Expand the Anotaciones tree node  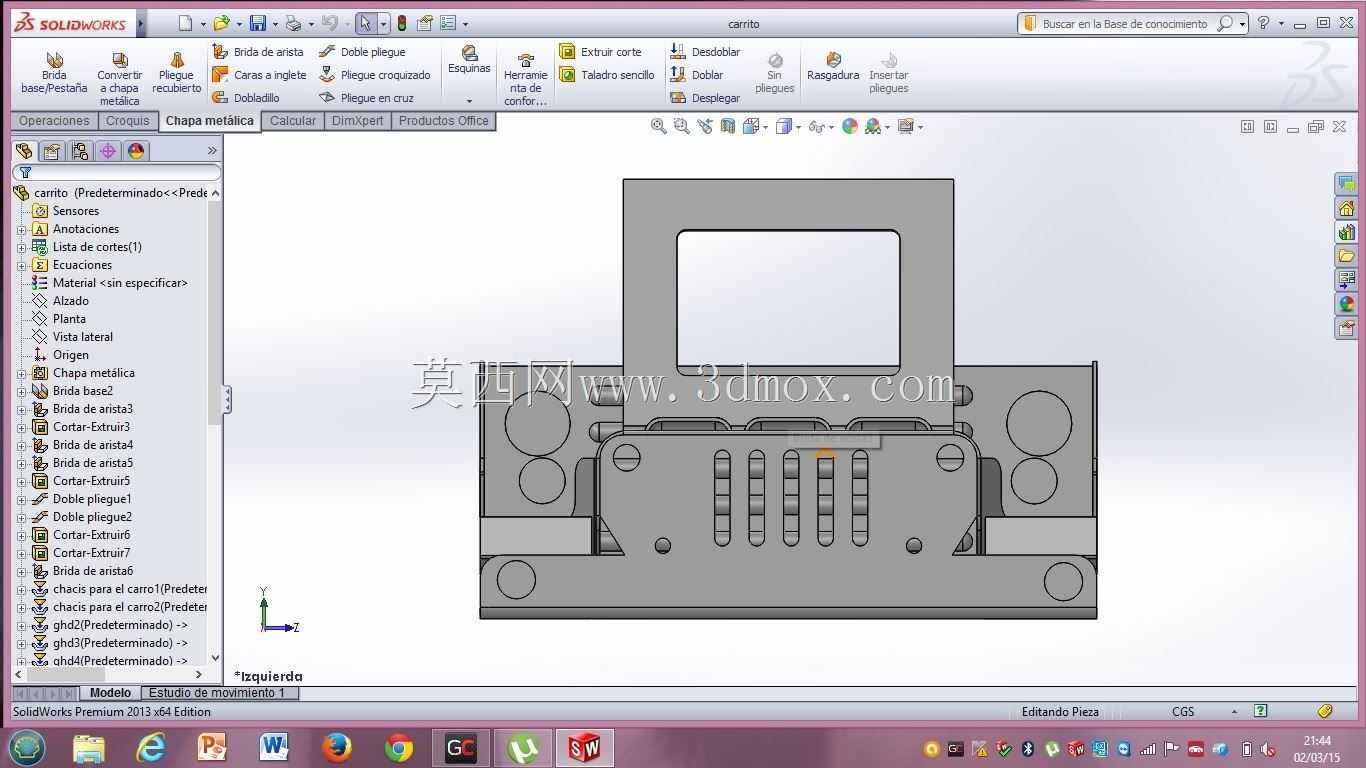[x=22, y=229]
